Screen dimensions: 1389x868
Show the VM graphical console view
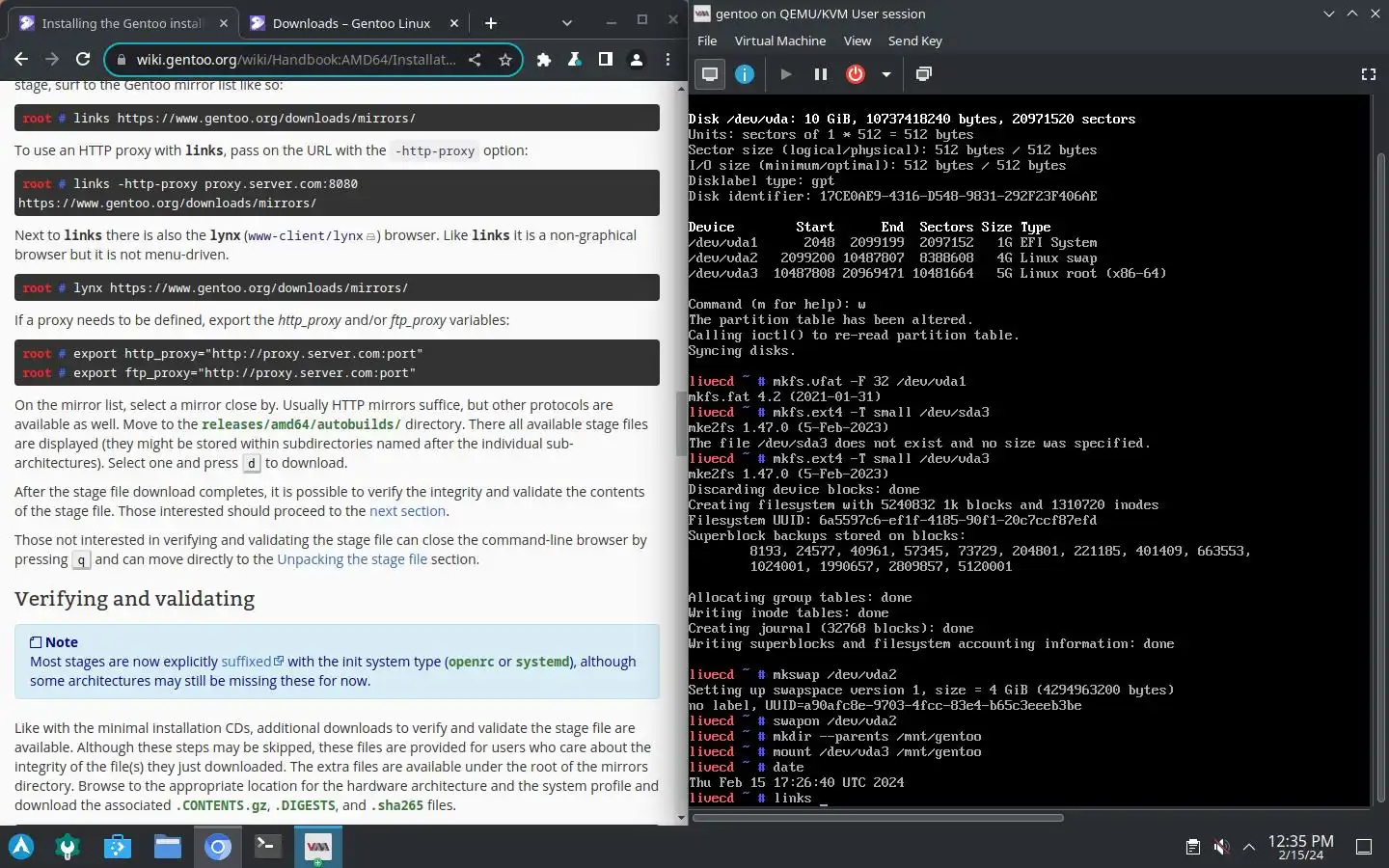point(710,74)
